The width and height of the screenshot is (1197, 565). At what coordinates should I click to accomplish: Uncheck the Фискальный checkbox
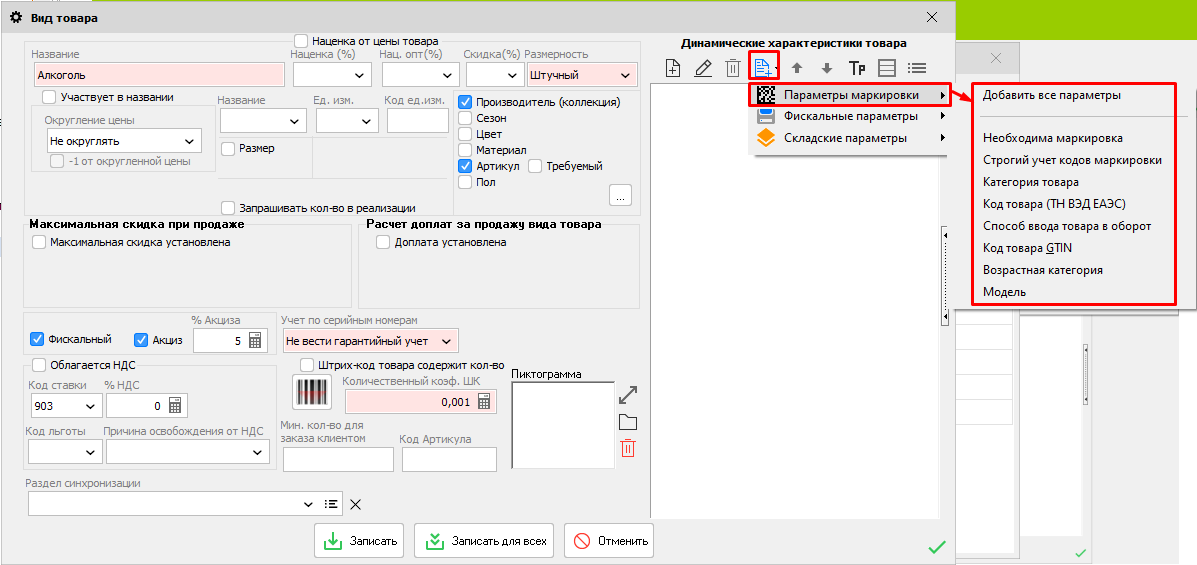point(38,339)
